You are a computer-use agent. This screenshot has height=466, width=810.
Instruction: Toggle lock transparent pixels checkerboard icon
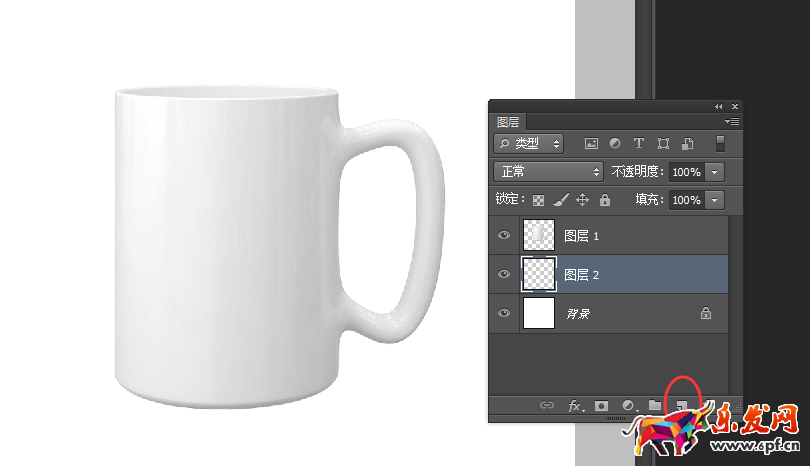pyautogui.click(x=538, y=200)
